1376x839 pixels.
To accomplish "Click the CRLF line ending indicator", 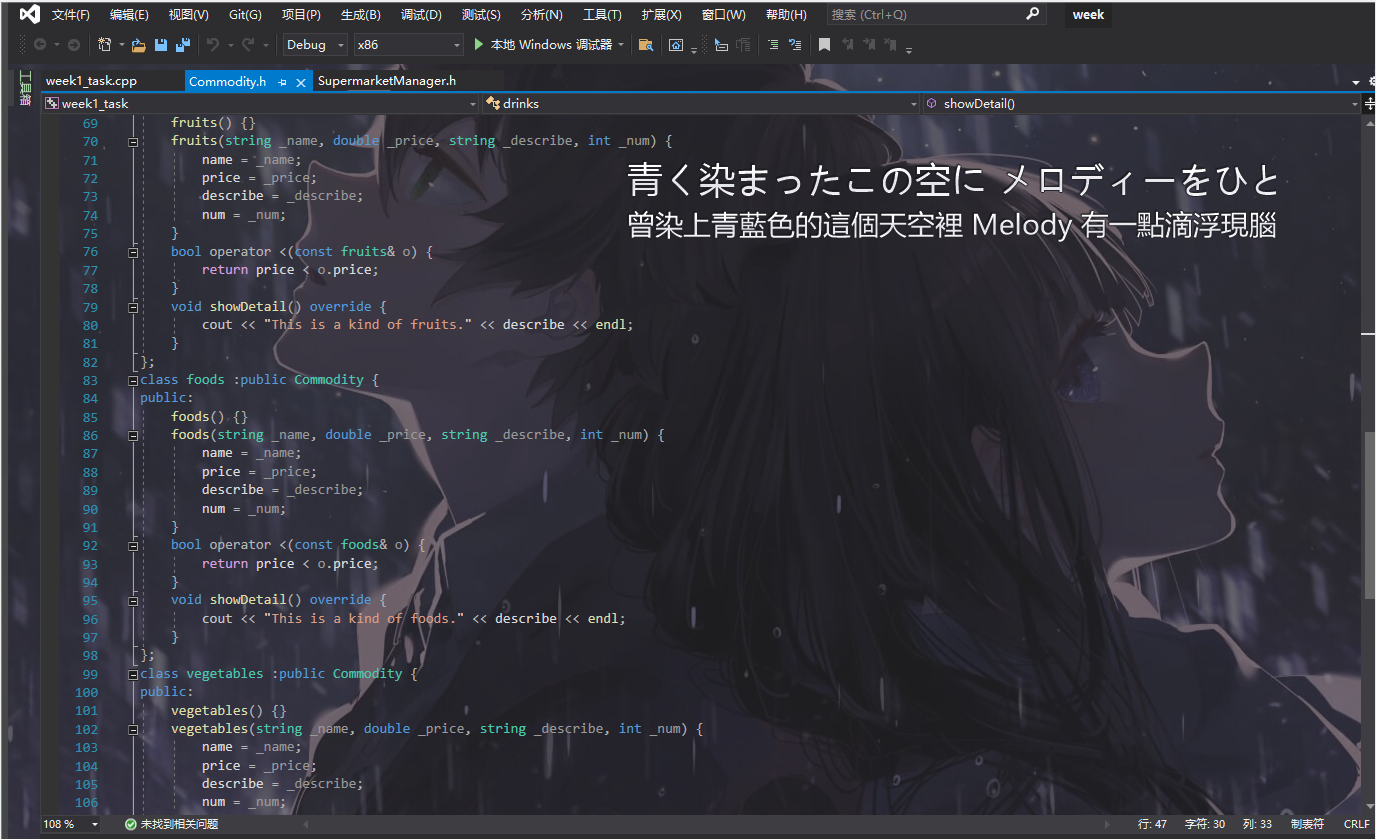I will coord(1357,824).
